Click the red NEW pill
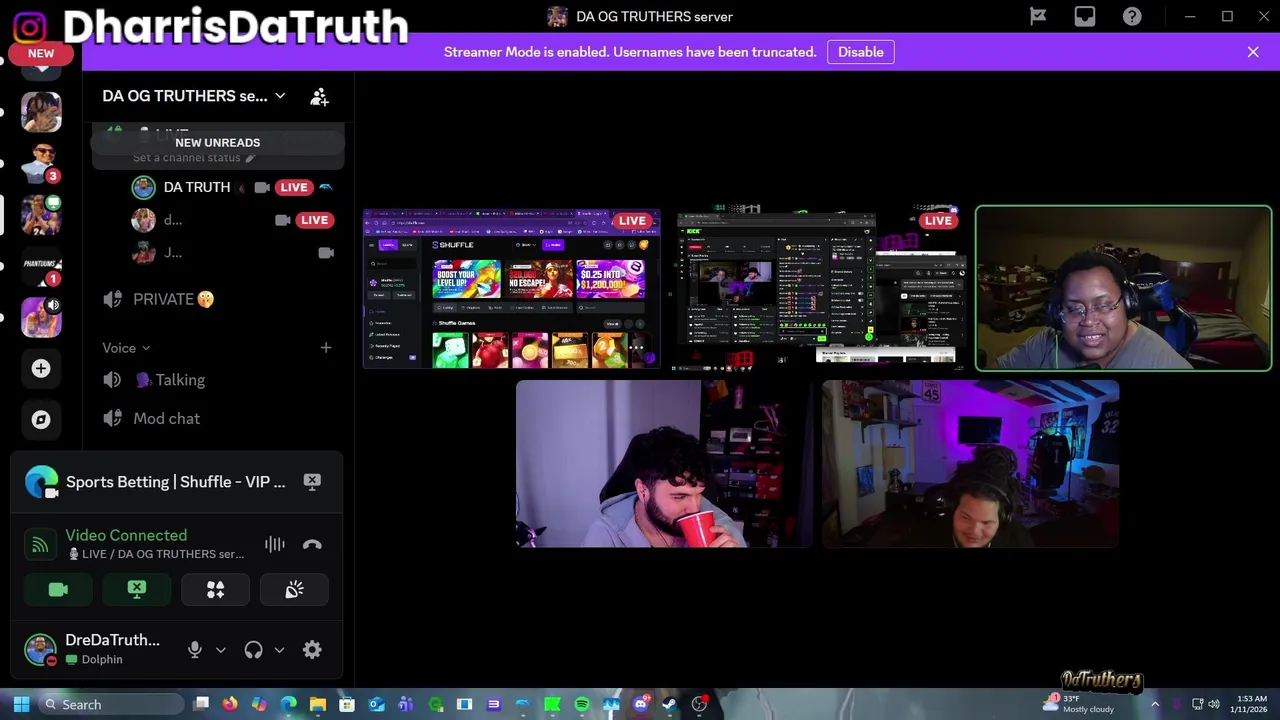 pyautogui.click(x=41, y=53)
